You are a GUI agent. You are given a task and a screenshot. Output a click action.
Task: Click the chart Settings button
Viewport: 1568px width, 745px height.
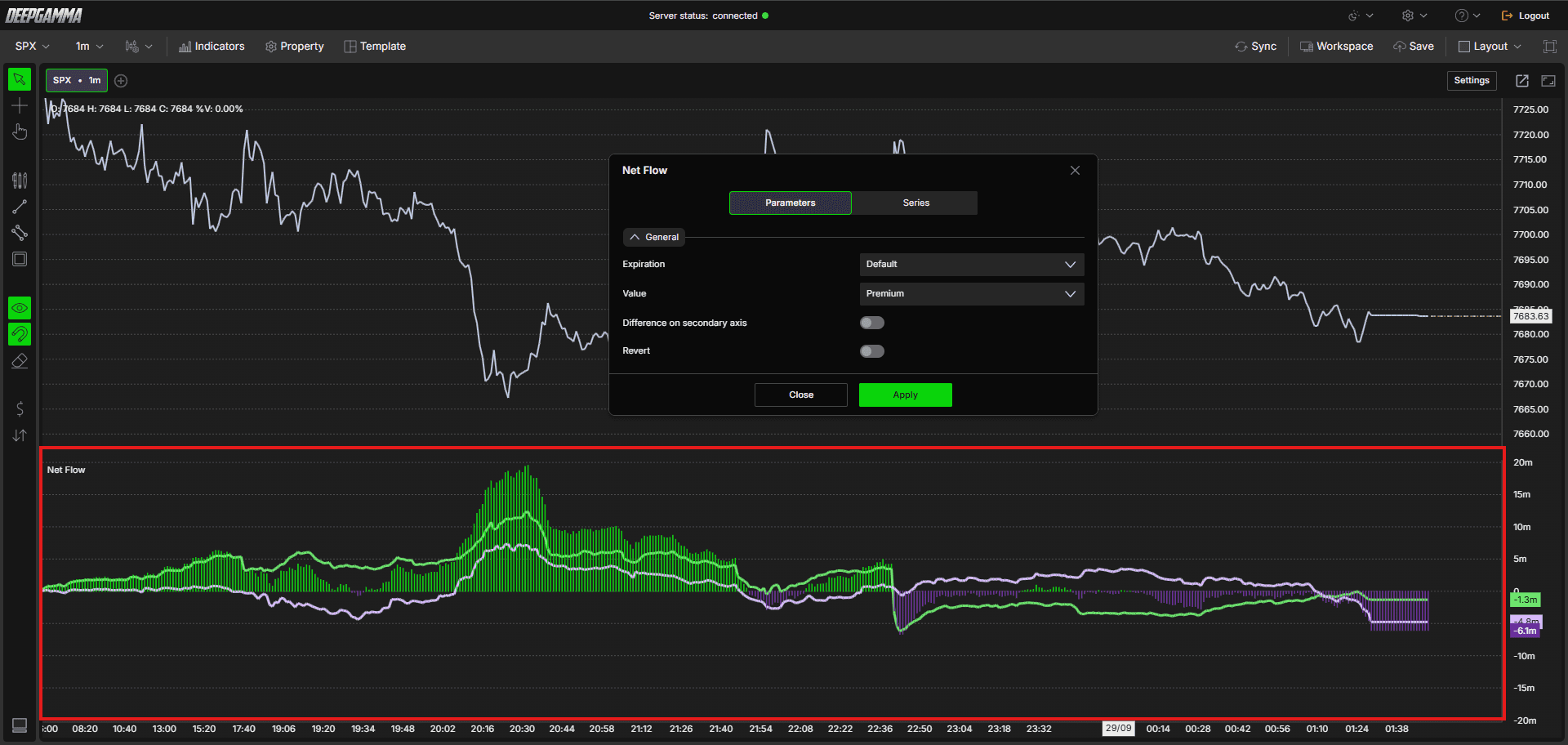coord(1472,80)
